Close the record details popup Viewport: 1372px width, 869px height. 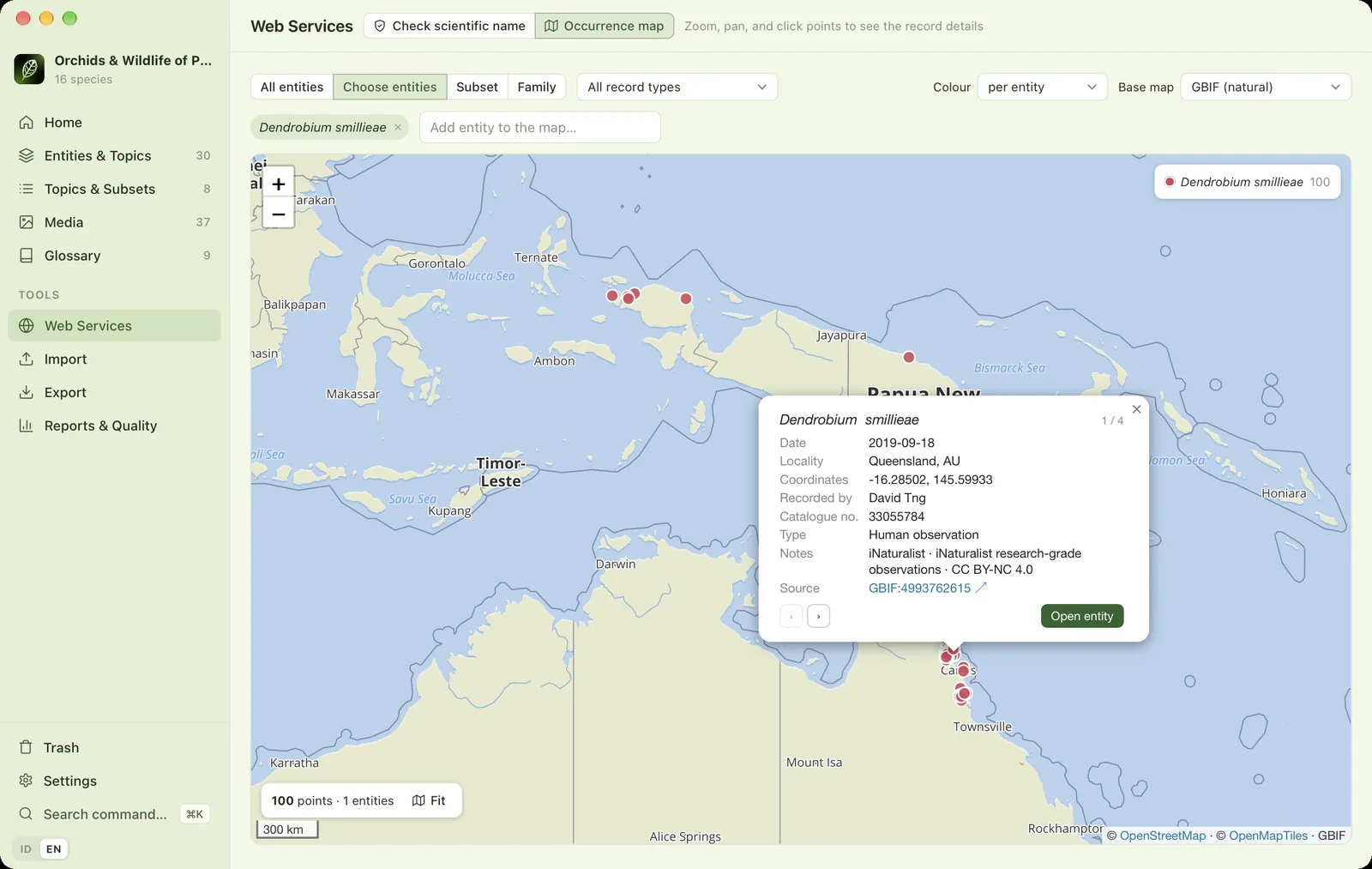tap(1136, 409)
